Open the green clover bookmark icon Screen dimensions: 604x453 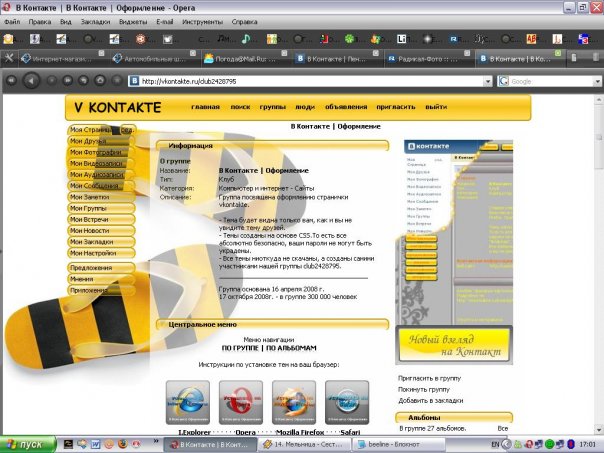(x=349, y=39)
